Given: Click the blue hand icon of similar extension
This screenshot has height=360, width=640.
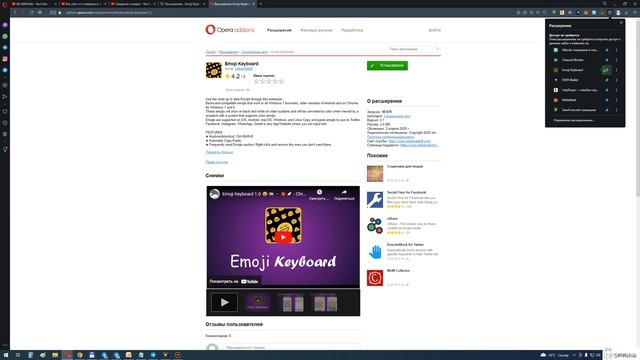Looking at the screenshot, I should tap(375, 252).
